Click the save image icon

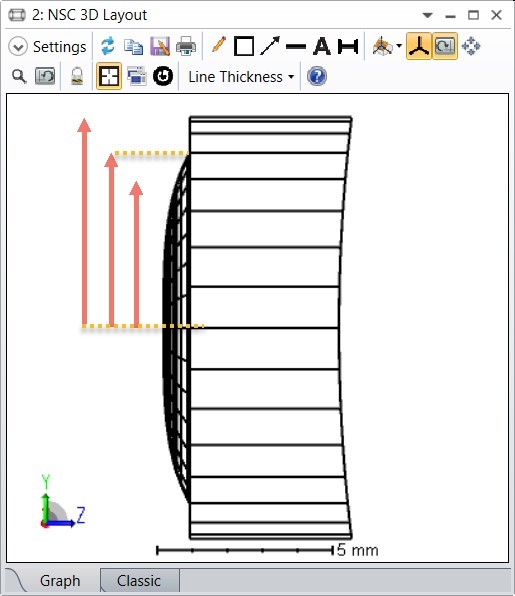160,46
